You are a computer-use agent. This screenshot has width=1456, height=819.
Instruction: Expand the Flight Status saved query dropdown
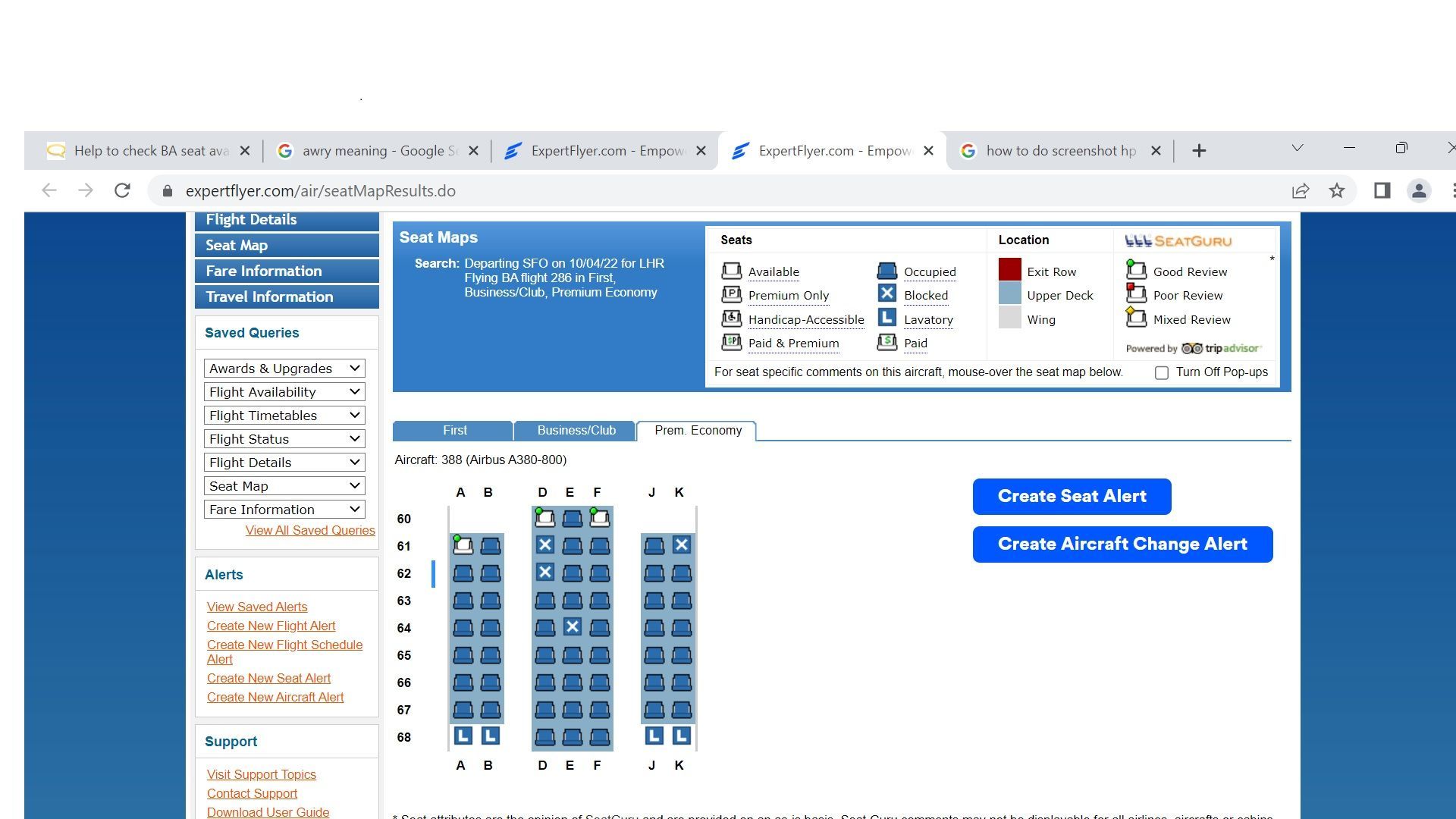coord(284,439)
